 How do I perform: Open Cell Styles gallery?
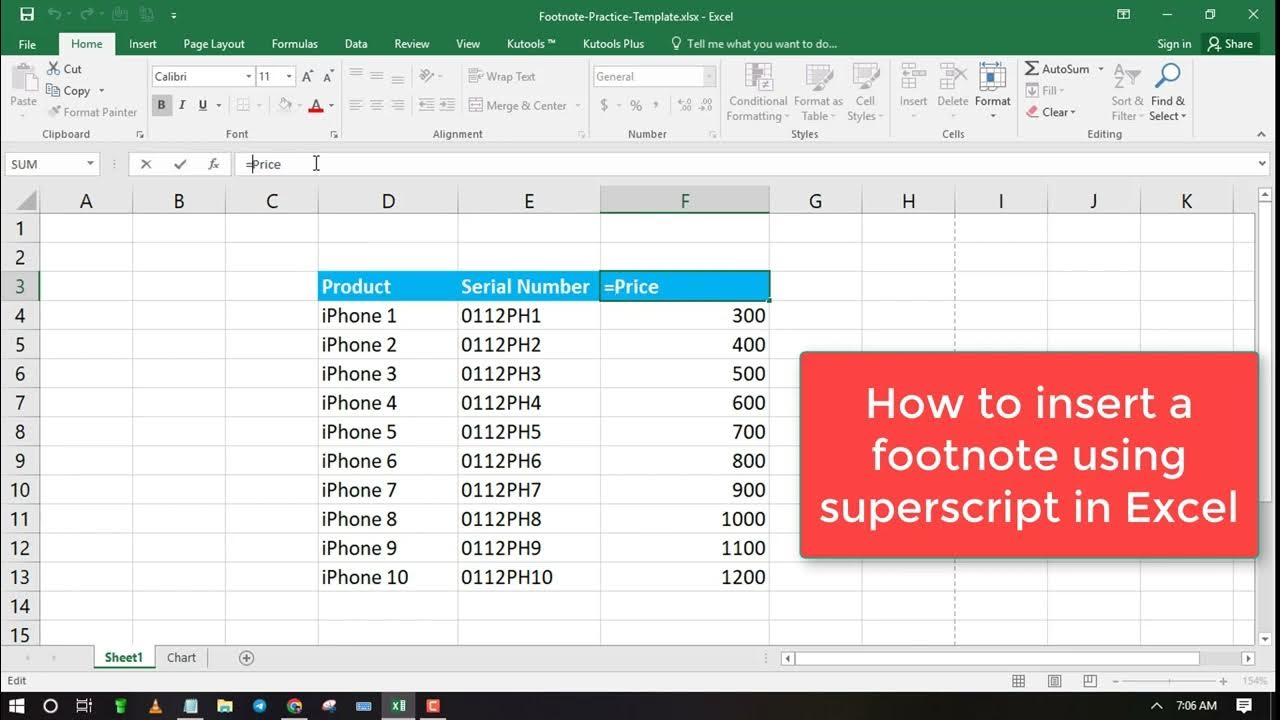[x=863, y=92]
